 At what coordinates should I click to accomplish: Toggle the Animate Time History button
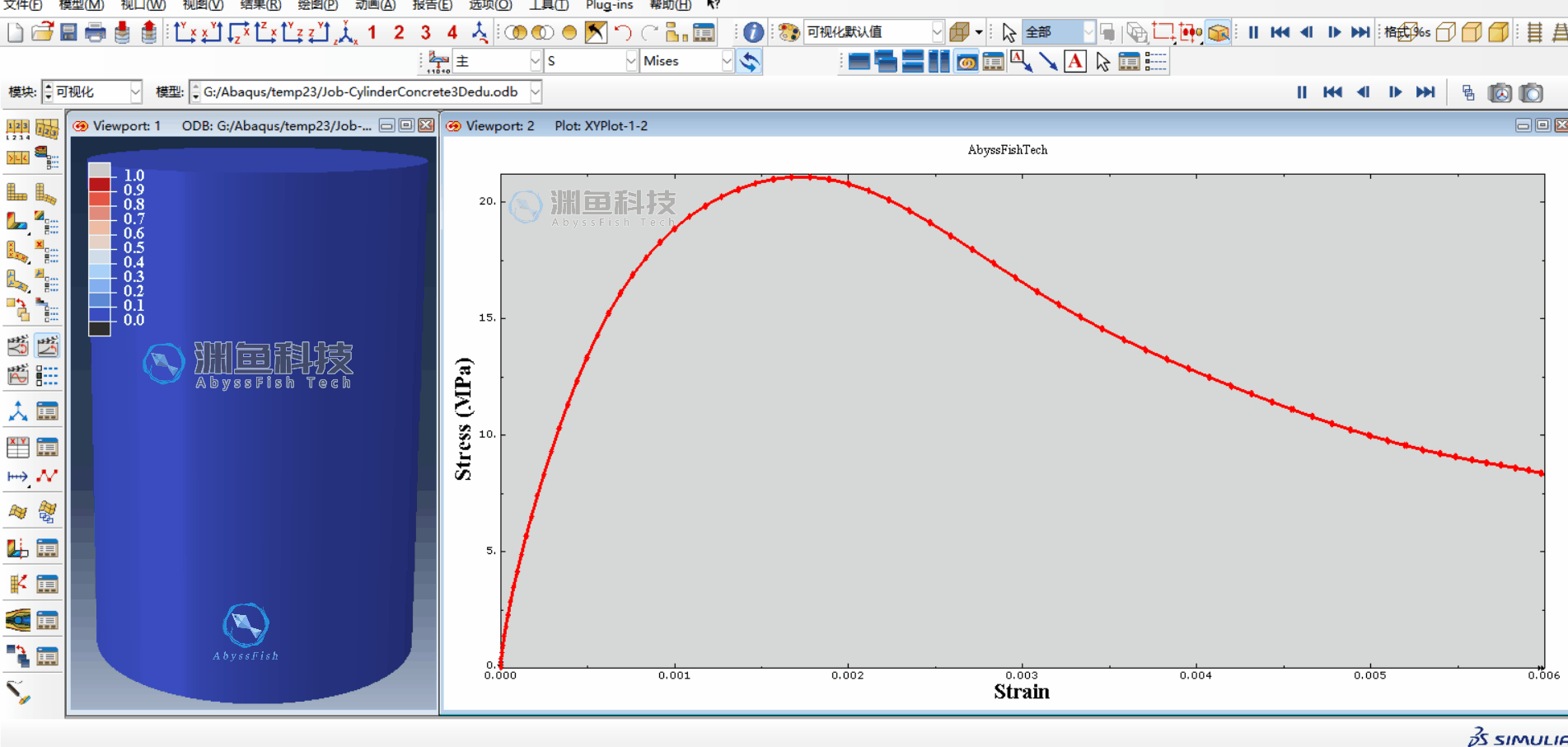47,346
